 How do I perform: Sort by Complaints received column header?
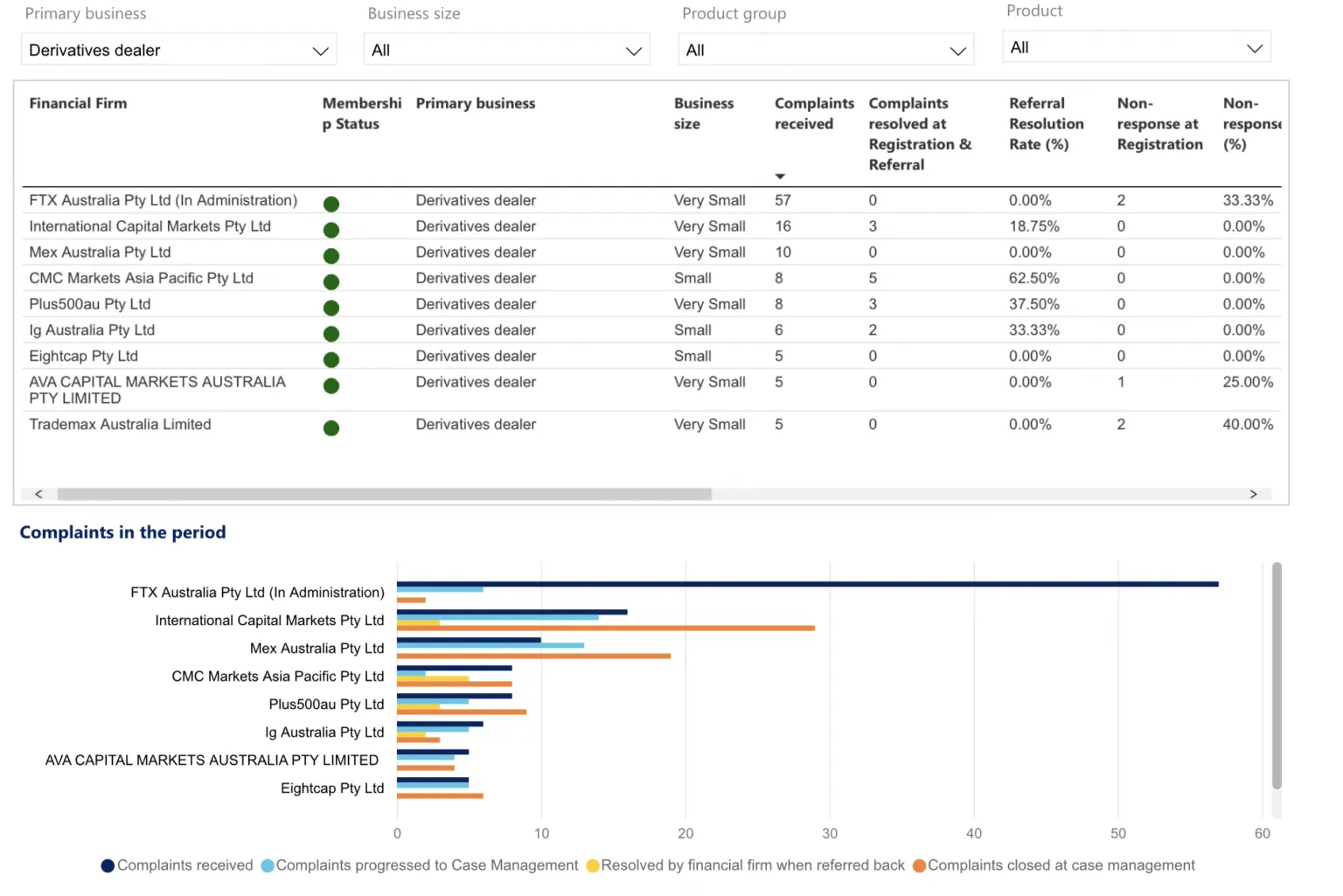tap(814, 114)
